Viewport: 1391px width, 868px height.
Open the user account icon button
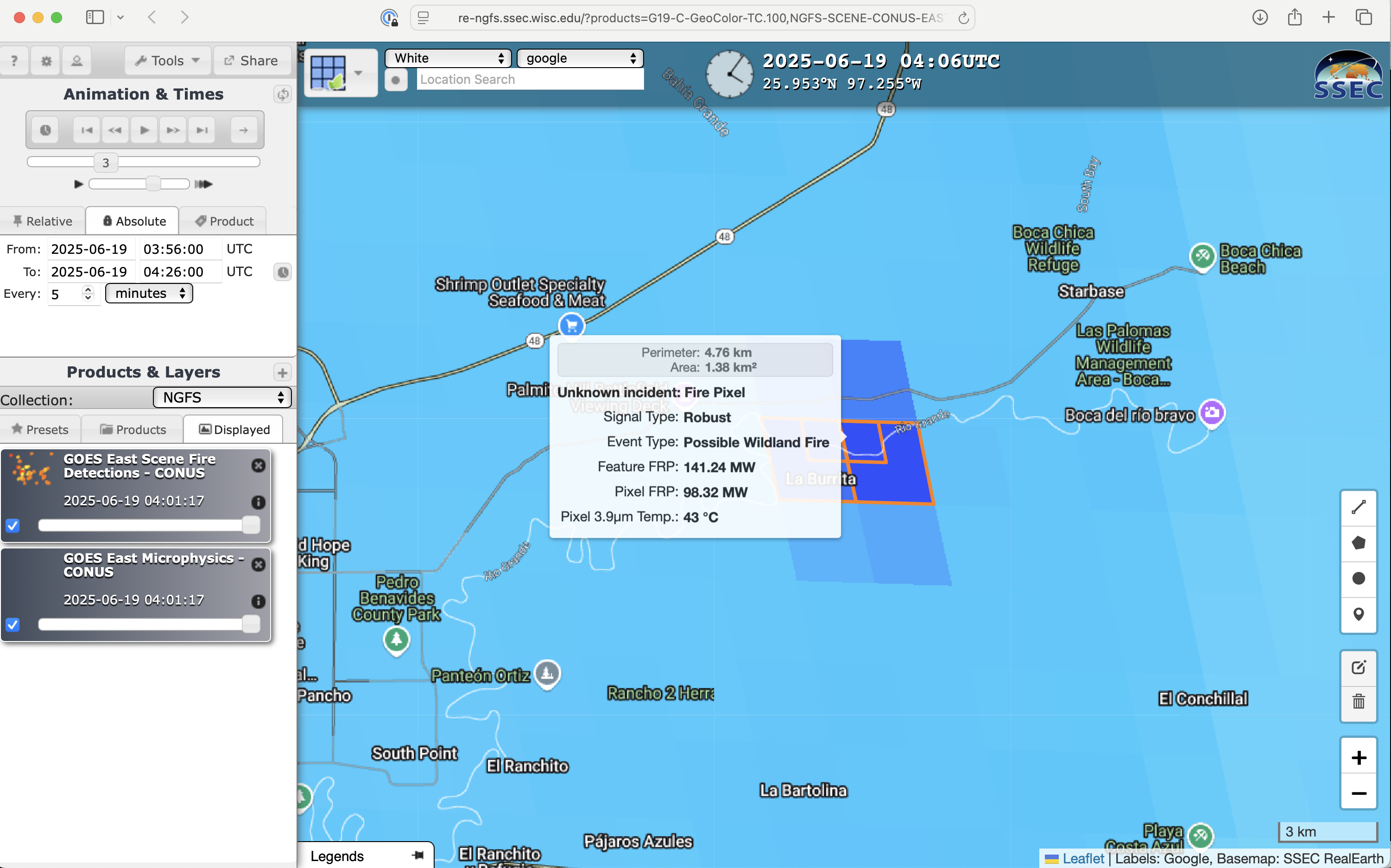77,60
